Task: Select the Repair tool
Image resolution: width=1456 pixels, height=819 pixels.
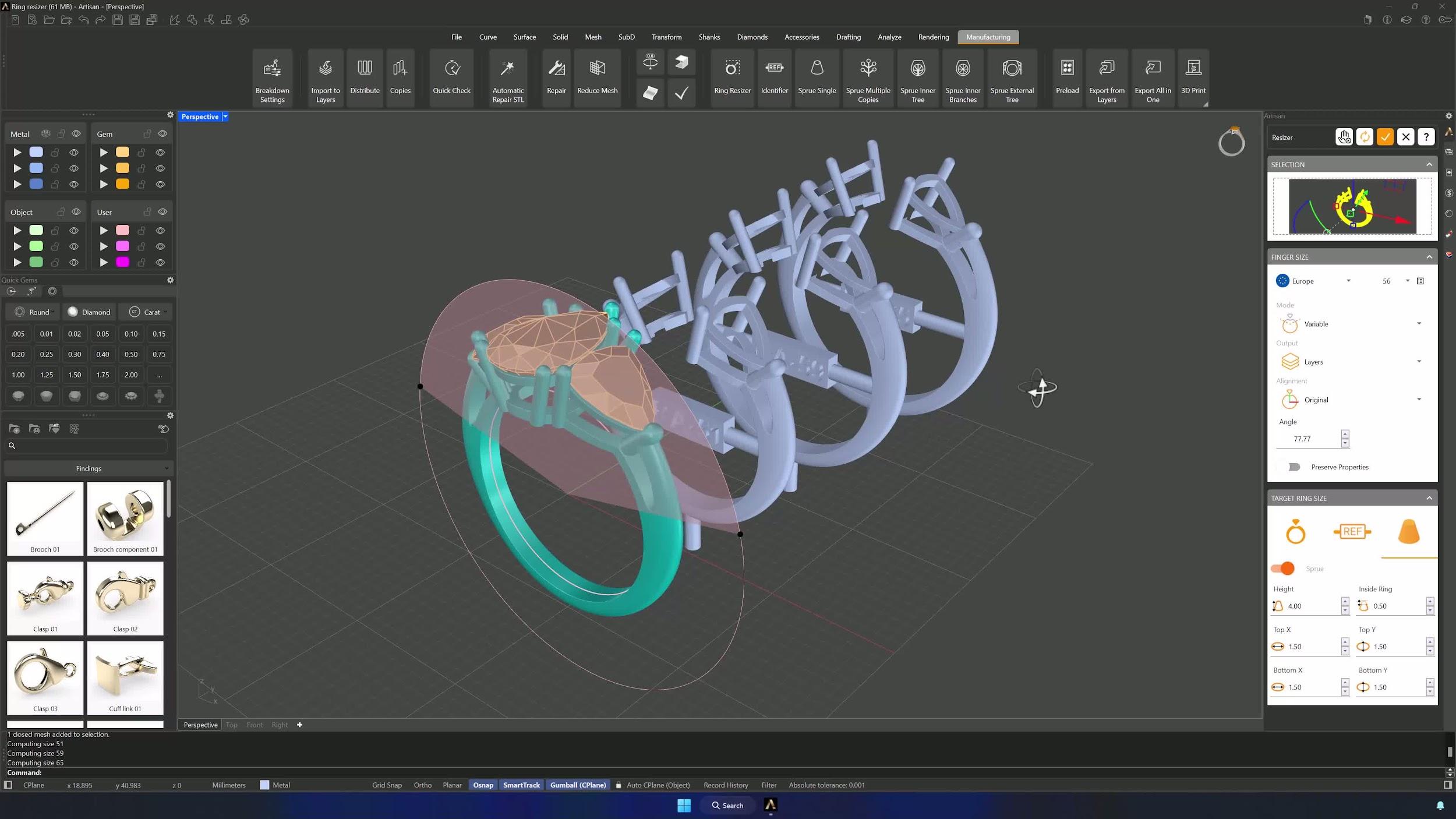Action: (556, 79)
